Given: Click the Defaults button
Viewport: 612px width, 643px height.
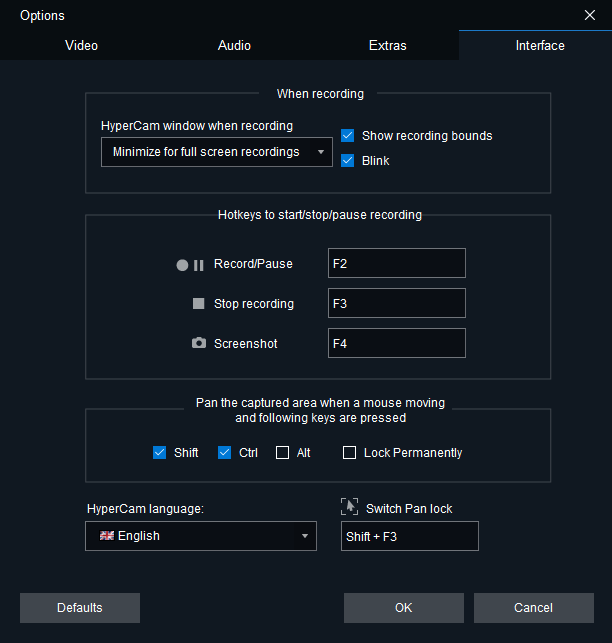Looking at the screenshot, I should [x=80, y=608].
